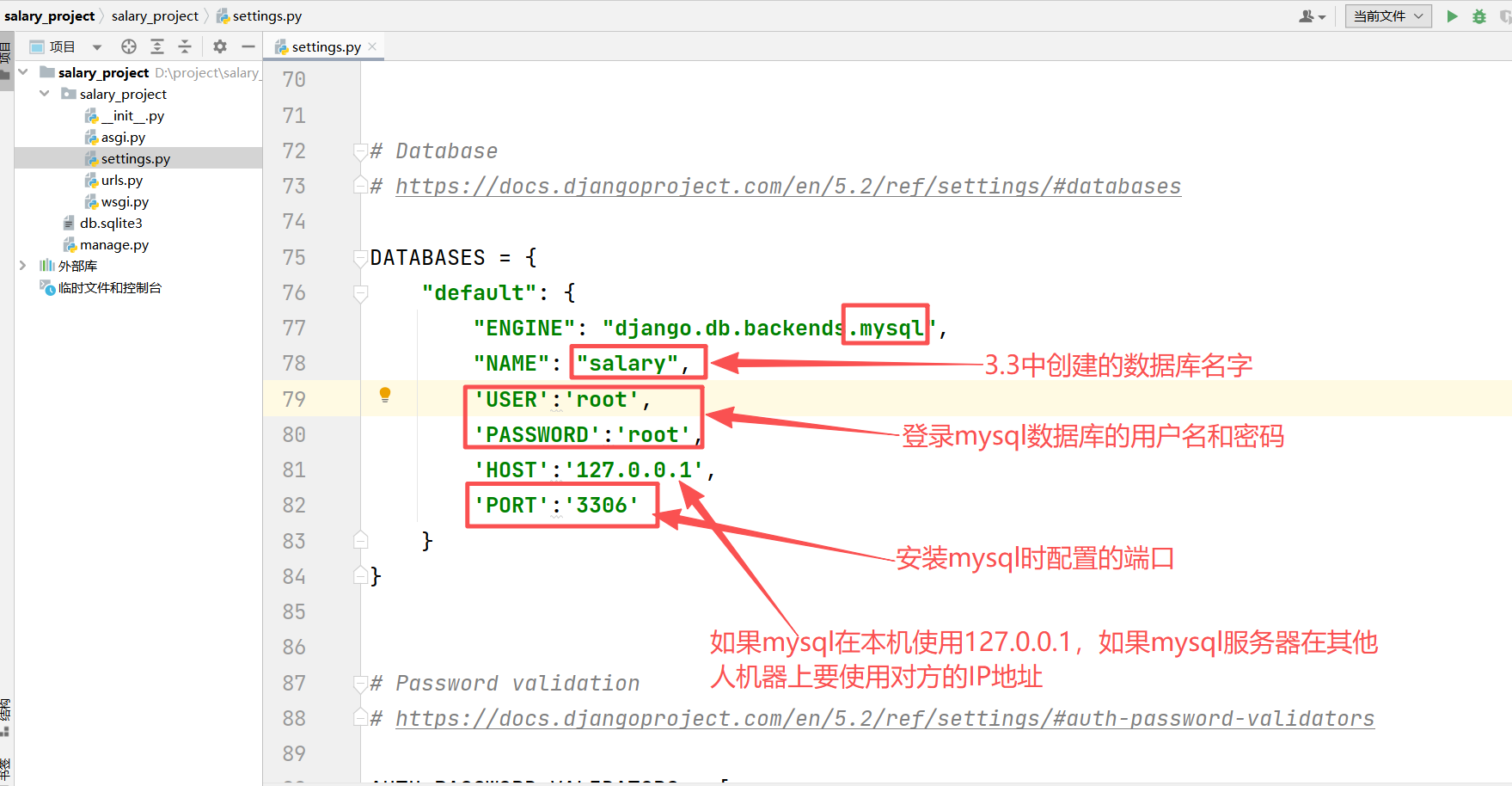This screenshot has width=1512, height=786.
Task: Place cursor on "ENGINE" key text
Action: coord(524,329)
